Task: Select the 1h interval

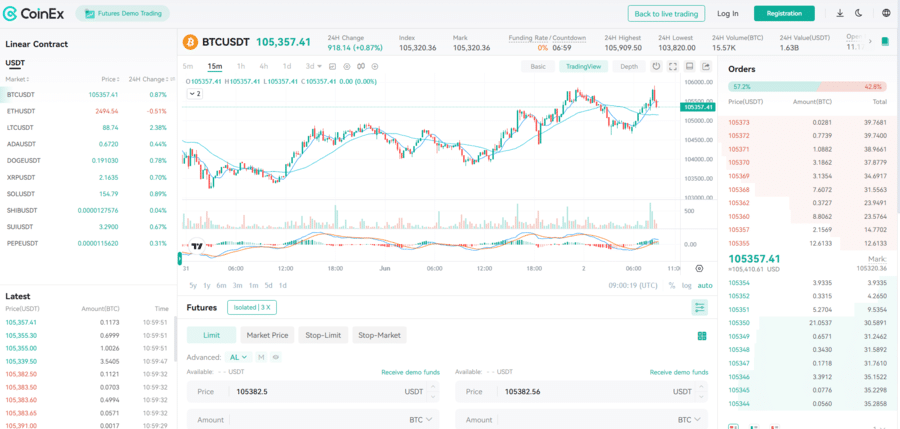Action: 241,67
